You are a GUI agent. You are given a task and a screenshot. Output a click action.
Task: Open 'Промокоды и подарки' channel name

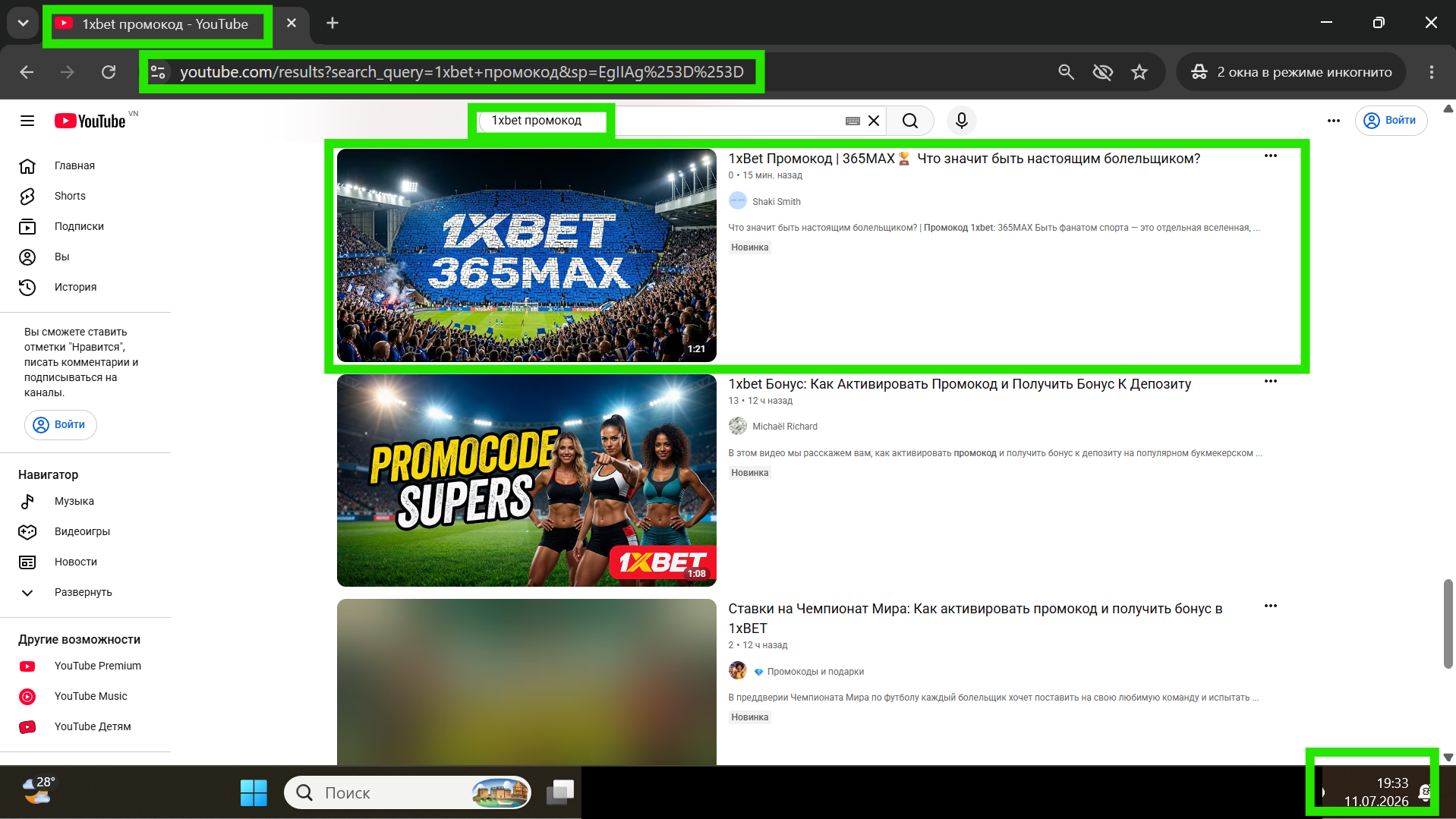point(815,672)
